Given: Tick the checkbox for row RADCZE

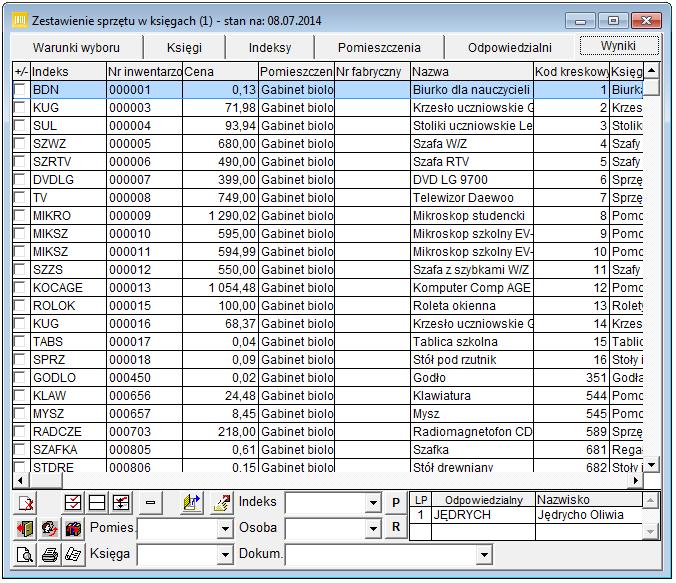Looking at the screenshot, I should click(20, 432).
